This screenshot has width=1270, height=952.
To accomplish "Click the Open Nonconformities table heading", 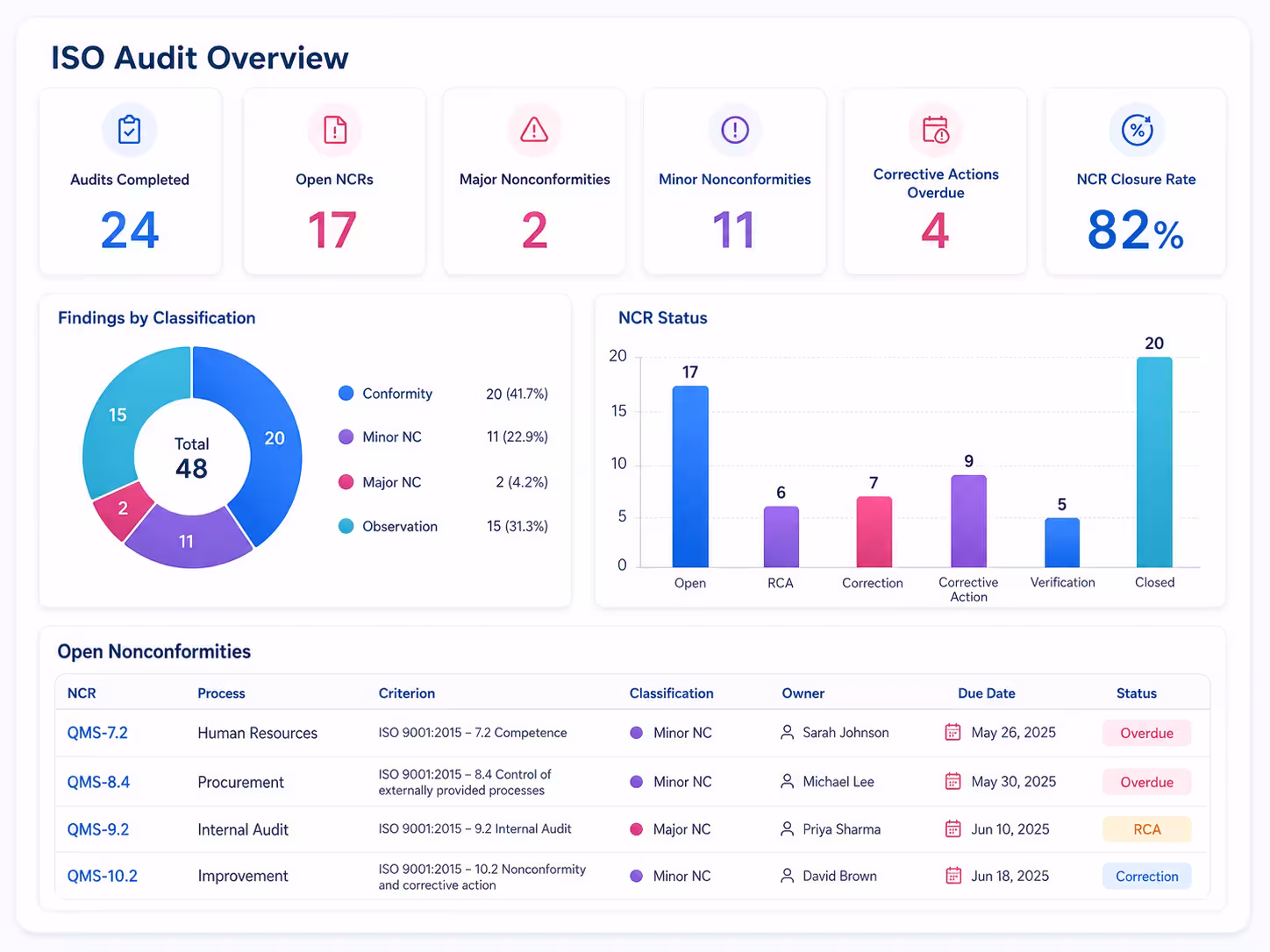I will coord(153,651).
